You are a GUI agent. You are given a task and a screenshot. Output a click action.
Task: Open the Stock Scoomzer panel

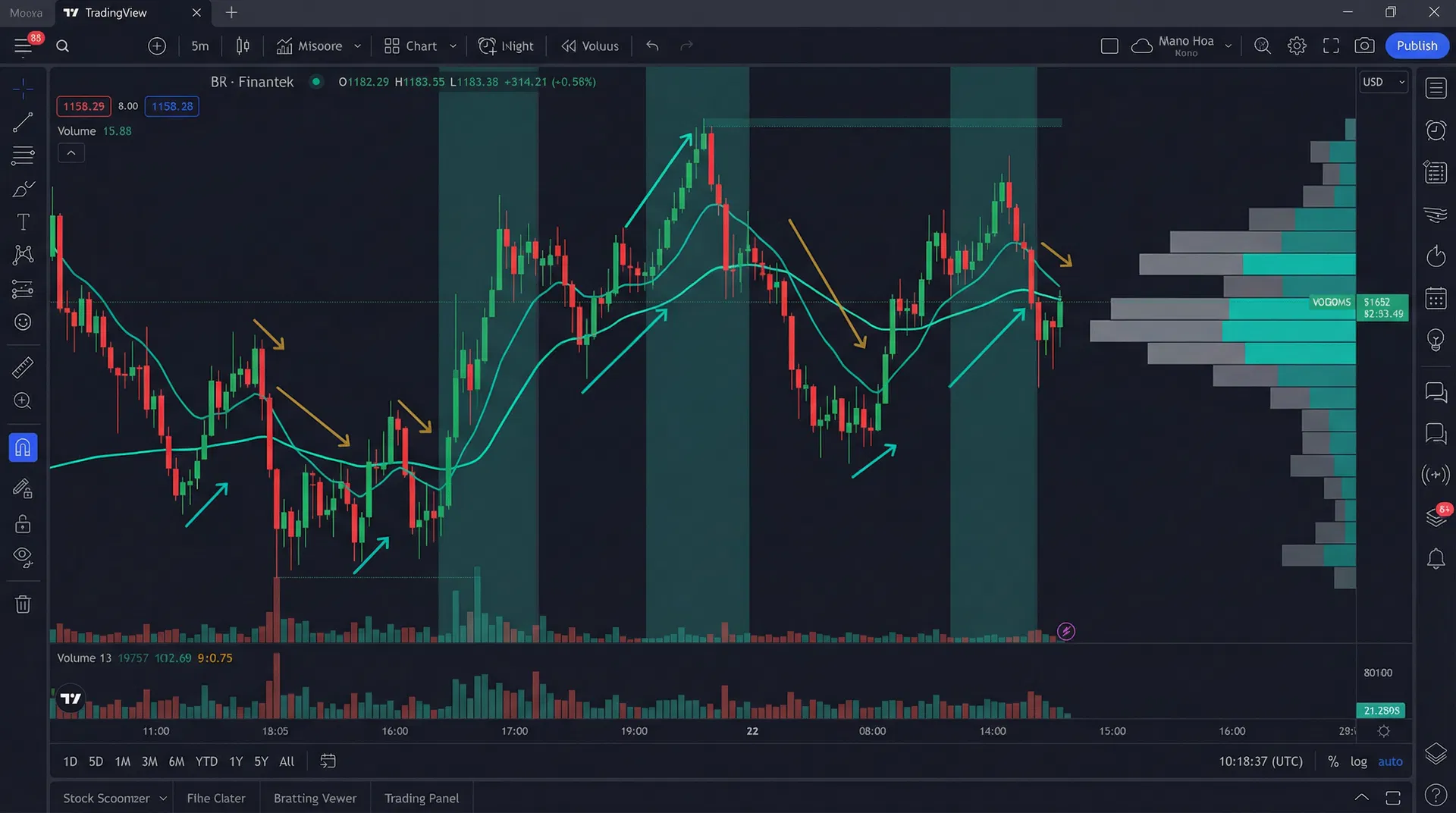107,798
